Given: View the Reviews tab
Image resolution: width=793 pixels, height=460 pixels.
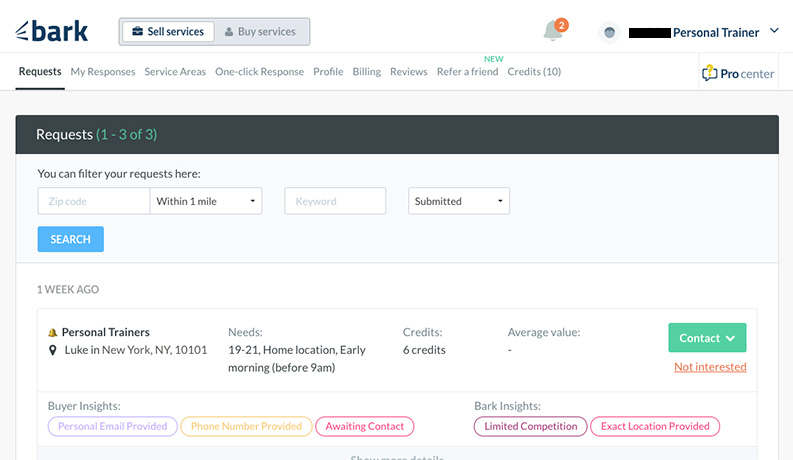Looking at the screenshot, I should pyautogui.click(x=409, y=72).
